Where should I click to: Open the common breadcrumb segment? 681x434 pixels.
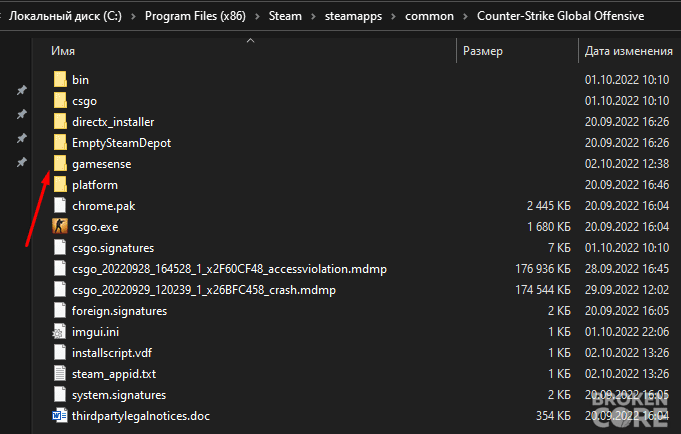point(429,16)
